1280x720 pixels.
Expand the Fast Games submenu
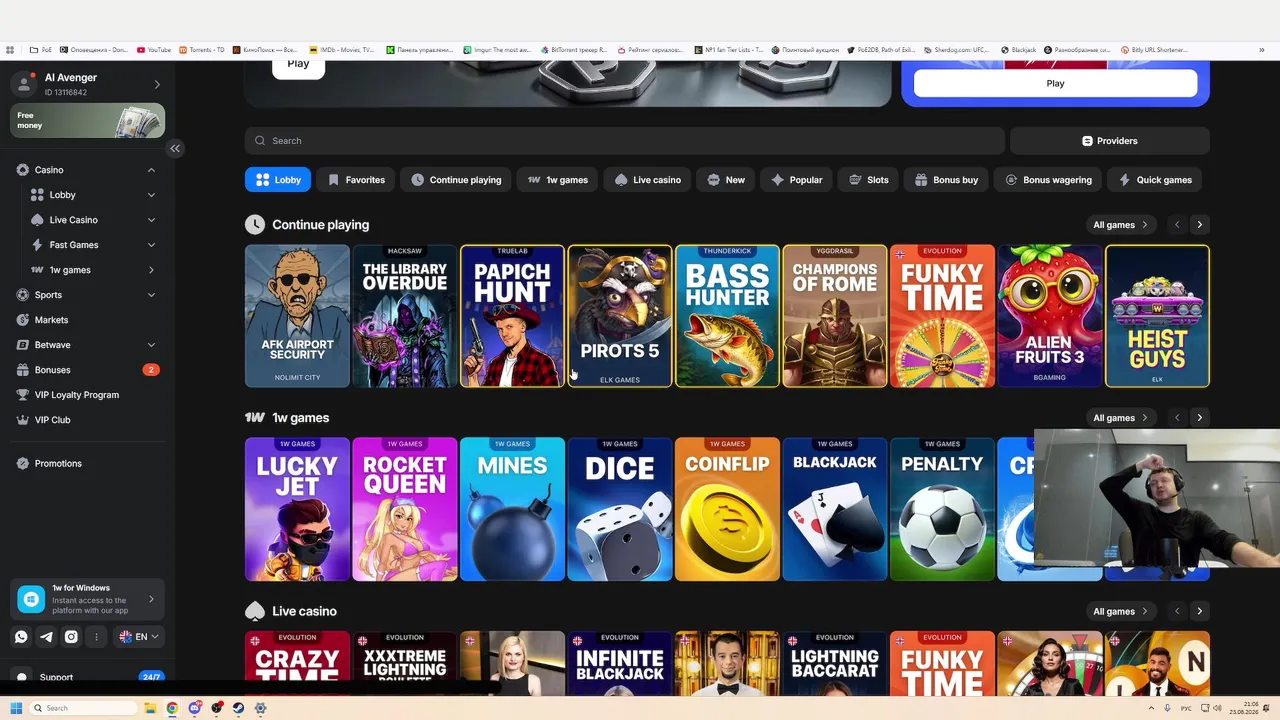pos(151,245)
